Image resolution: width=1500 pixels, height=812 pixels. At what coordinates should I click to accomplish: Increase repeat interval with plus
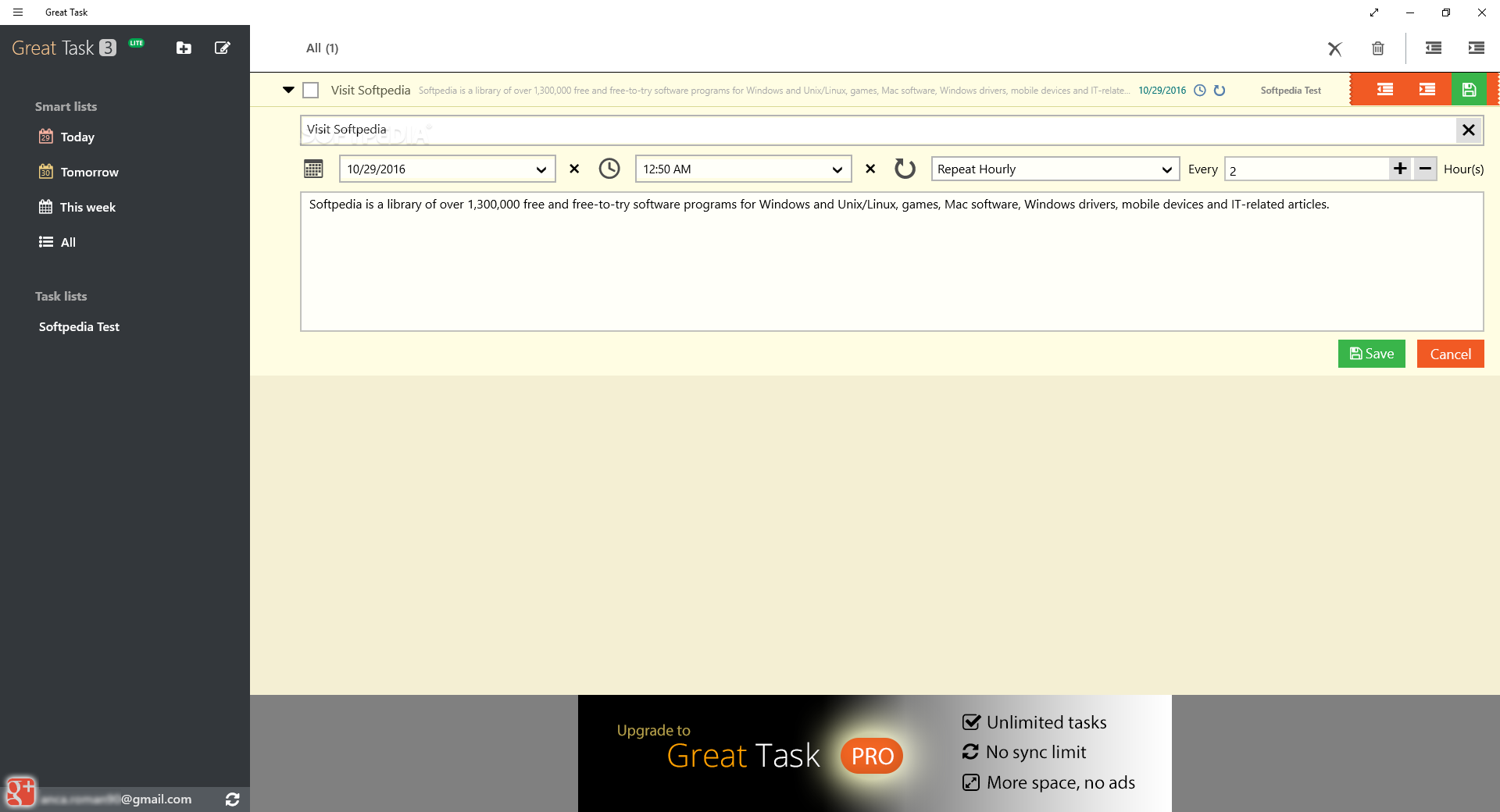tap(1400, 169)
